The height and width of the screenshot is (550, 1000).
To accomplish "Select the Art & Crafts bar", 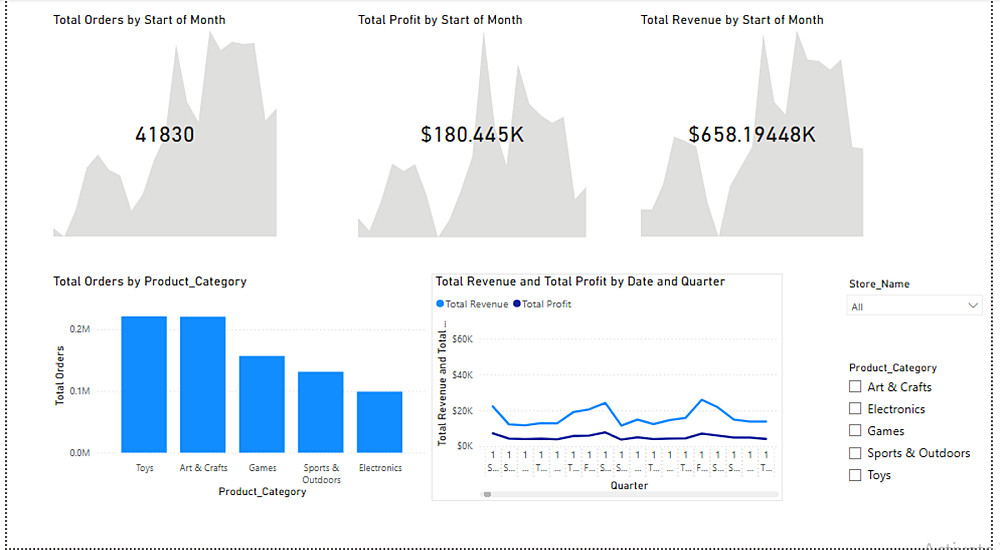I will pyautogui.click(x=203, y=384).
